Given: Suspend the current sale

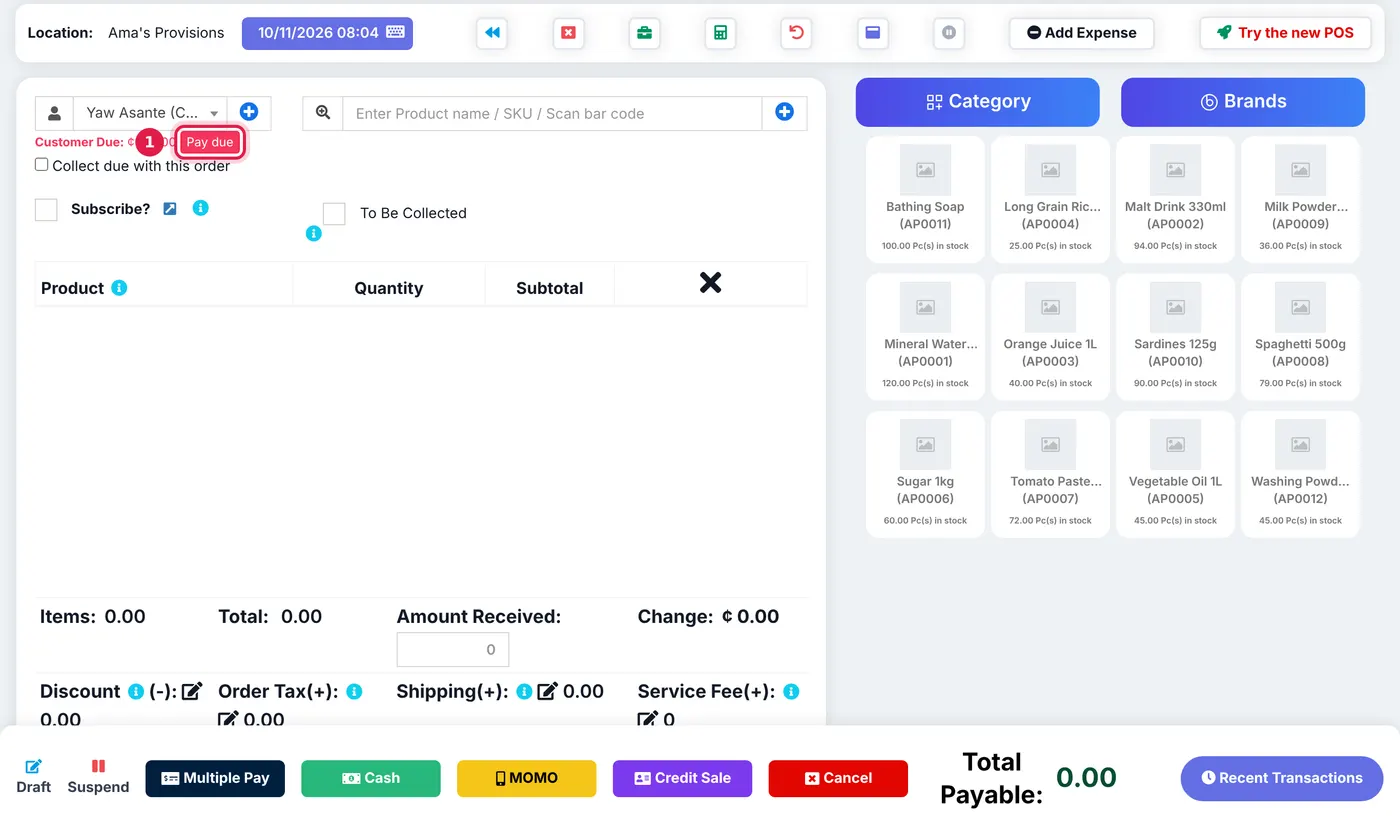Looking at the screenshot, I should click(x=98, y=777).
